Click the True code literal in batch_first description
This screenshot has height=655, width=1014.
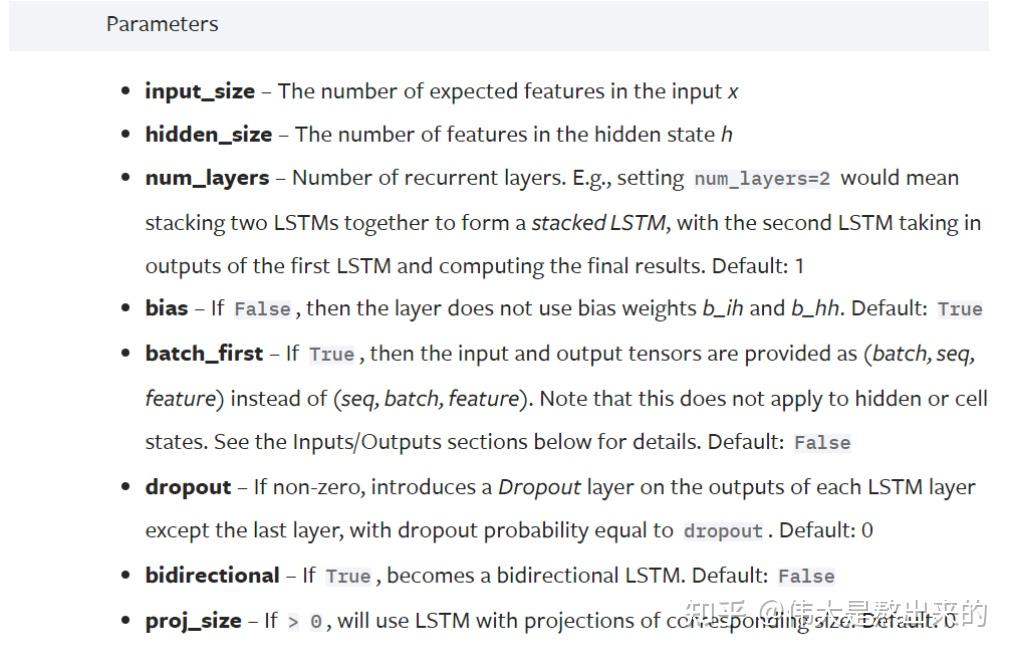click(x=331, y=354)
